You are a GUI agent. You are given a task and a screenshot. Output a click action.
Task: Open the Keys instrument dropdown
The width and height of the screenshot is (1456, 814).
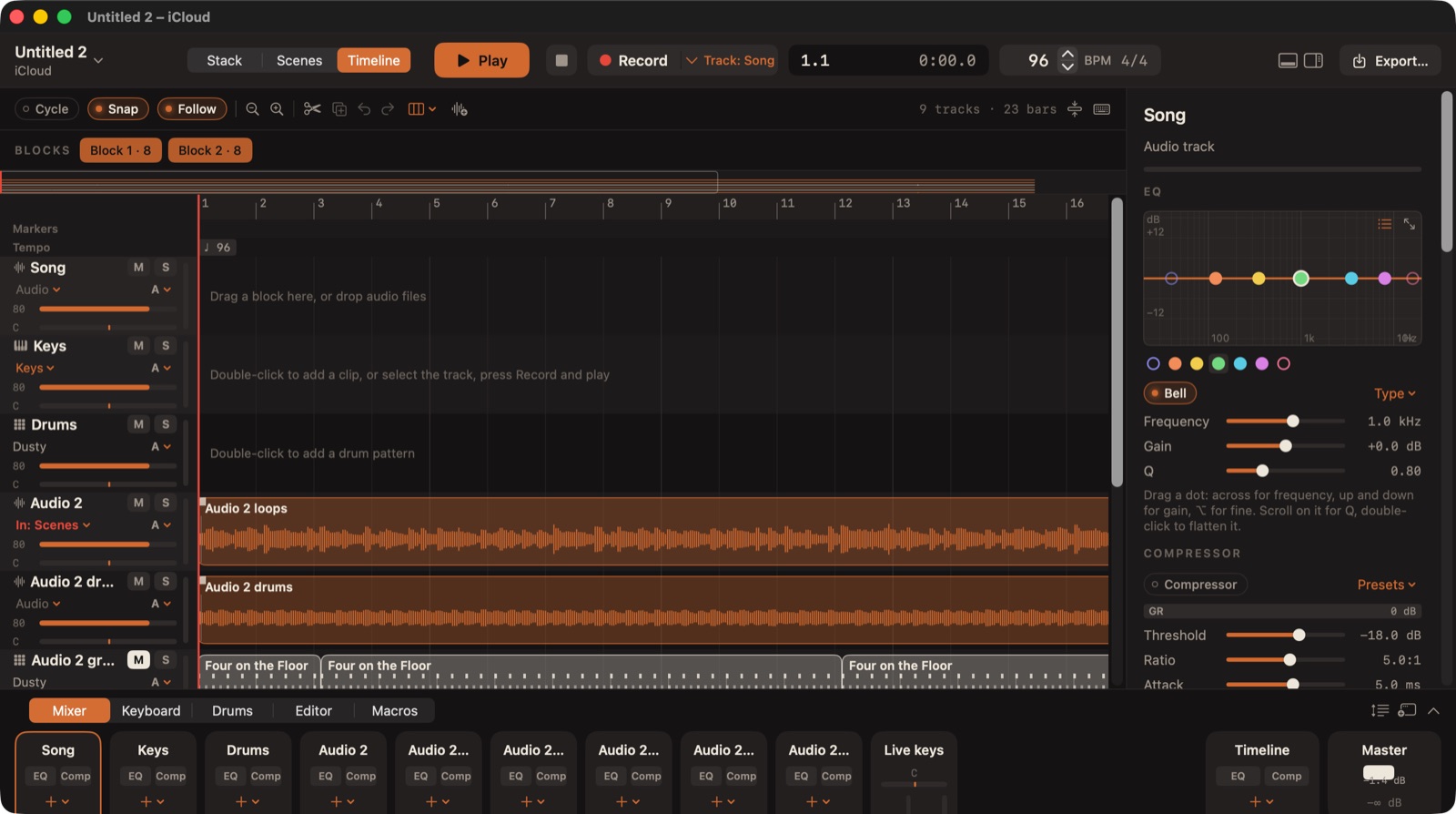pos(35,368)
